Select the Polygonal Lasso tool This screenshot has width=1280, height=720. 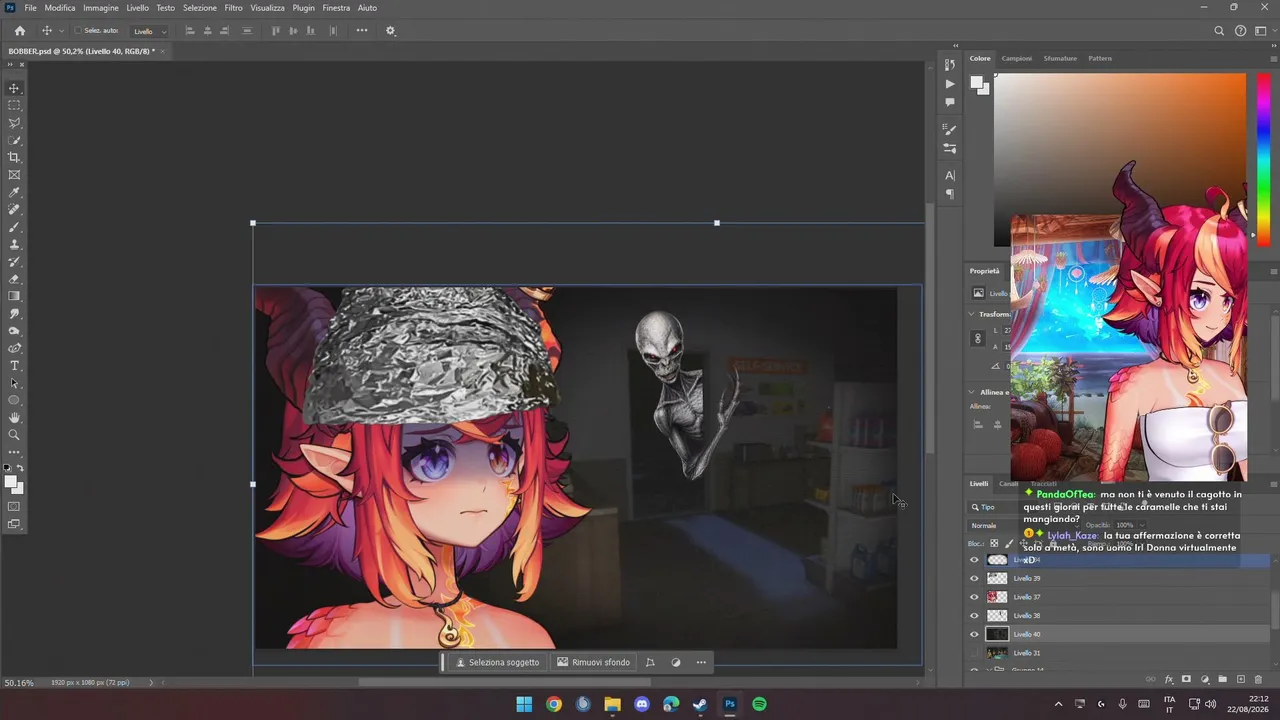point(14,123)
